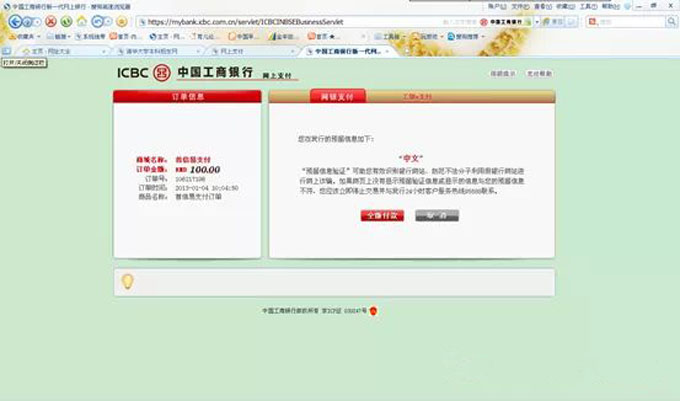Open the 查看 menu
Image resolution: width=680 pixels, height=401 pixels.
(x=543, y=7)
